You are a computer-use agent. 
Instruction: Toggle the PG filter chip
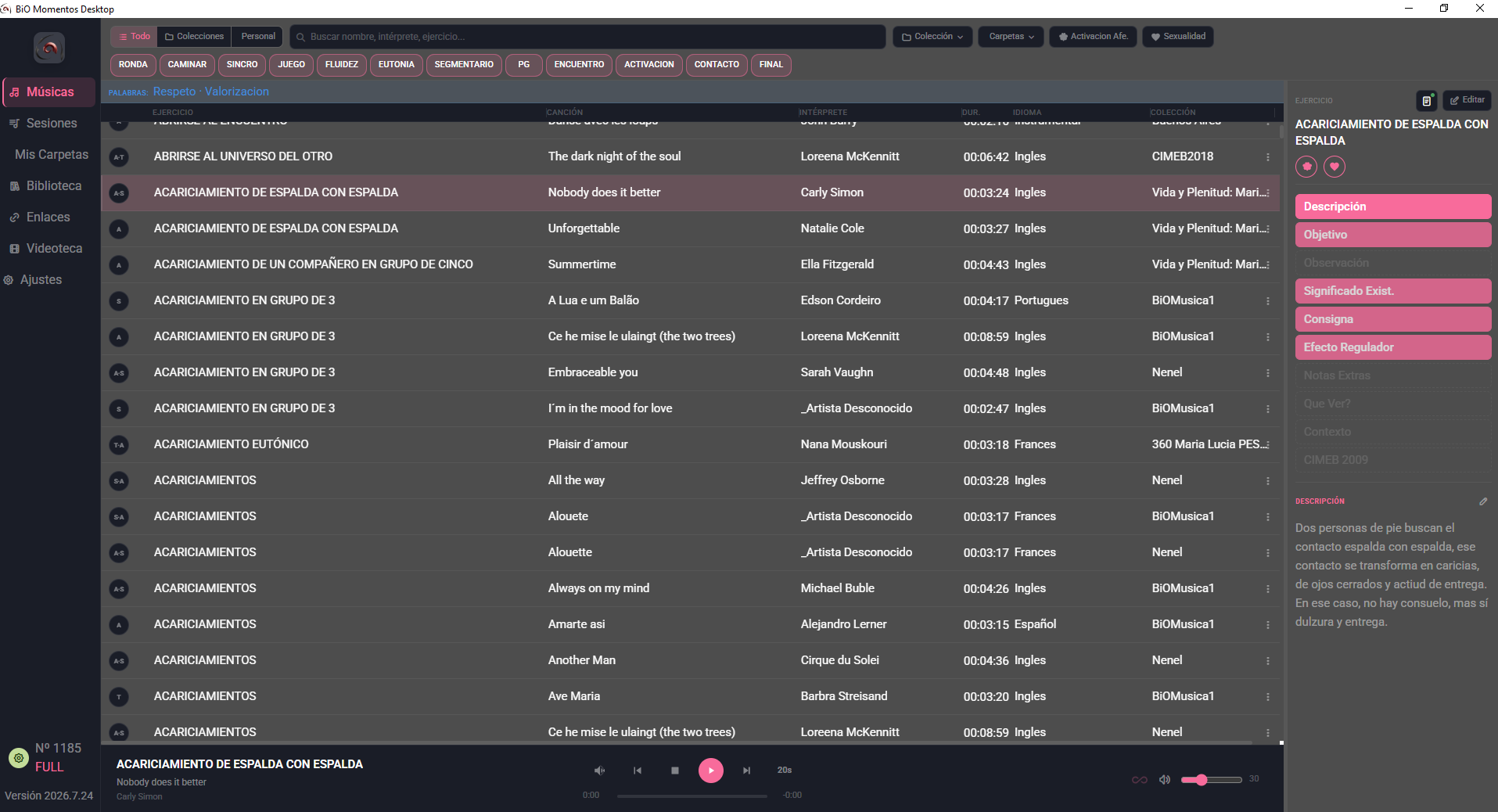(x=523, y=65)
